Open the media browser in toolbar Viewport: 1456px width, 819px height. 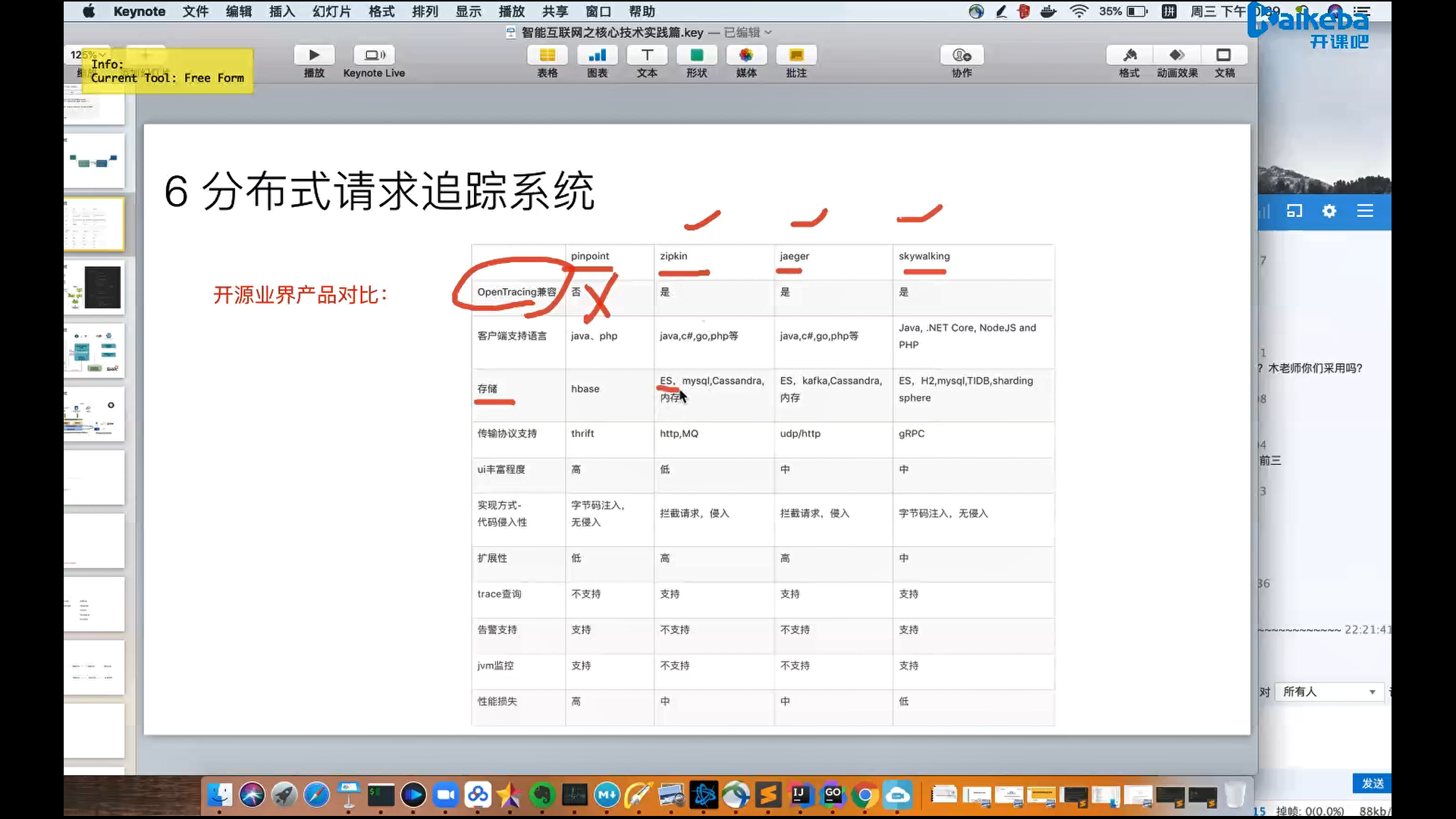[746, 55]
